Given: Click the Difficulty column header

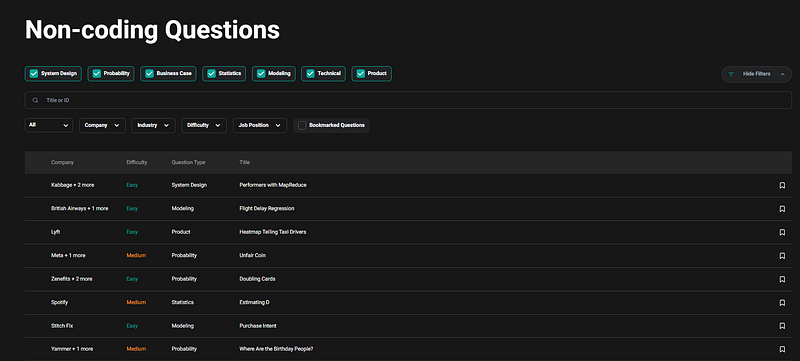Looking at the screenshot, I should coord(137,163).
